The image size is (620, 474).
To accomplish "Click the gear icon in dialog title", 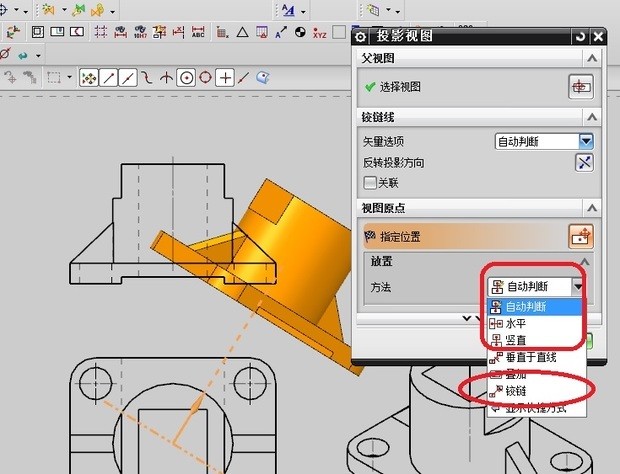I will pos(362,38).
